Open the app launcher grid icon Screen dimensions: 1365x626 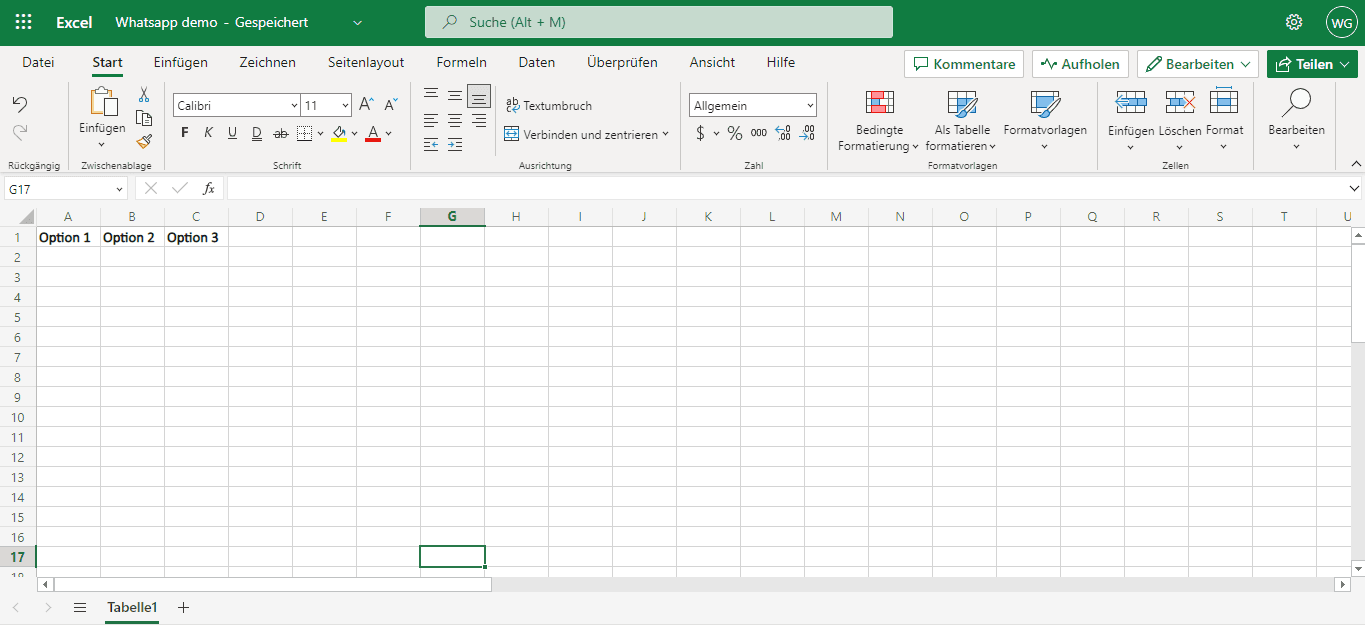(x=23, y=22)
